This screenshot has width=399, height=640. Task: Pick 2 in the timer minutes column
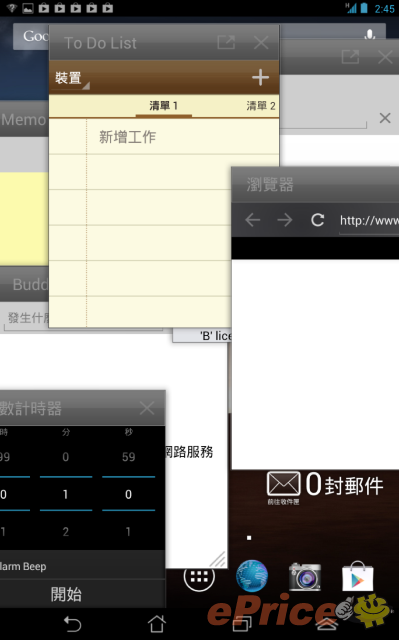(x=66, y=531)
